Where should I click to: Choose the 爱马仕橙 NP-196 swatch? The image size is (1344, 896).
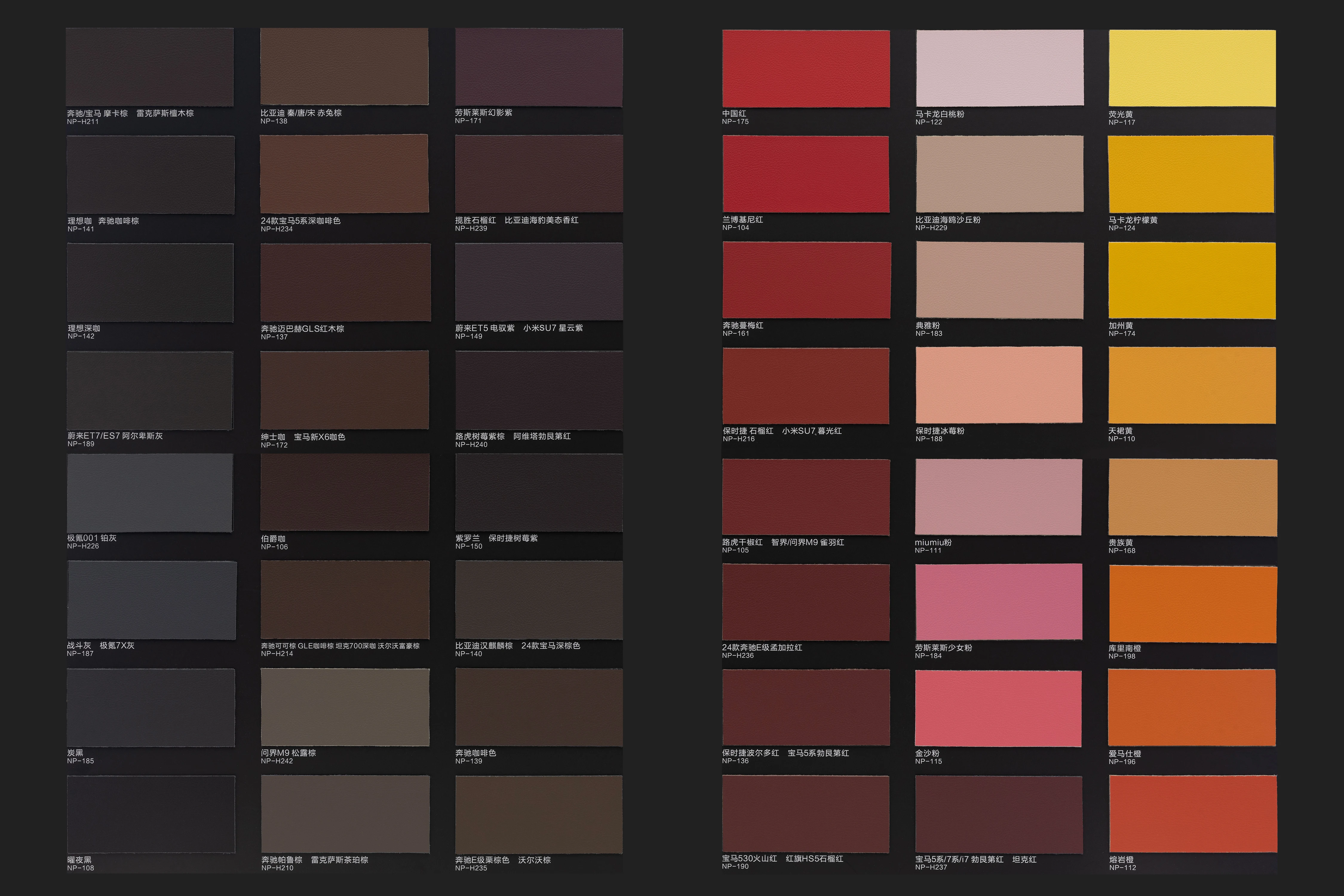pyautogui.click(x=1192, y=708)
